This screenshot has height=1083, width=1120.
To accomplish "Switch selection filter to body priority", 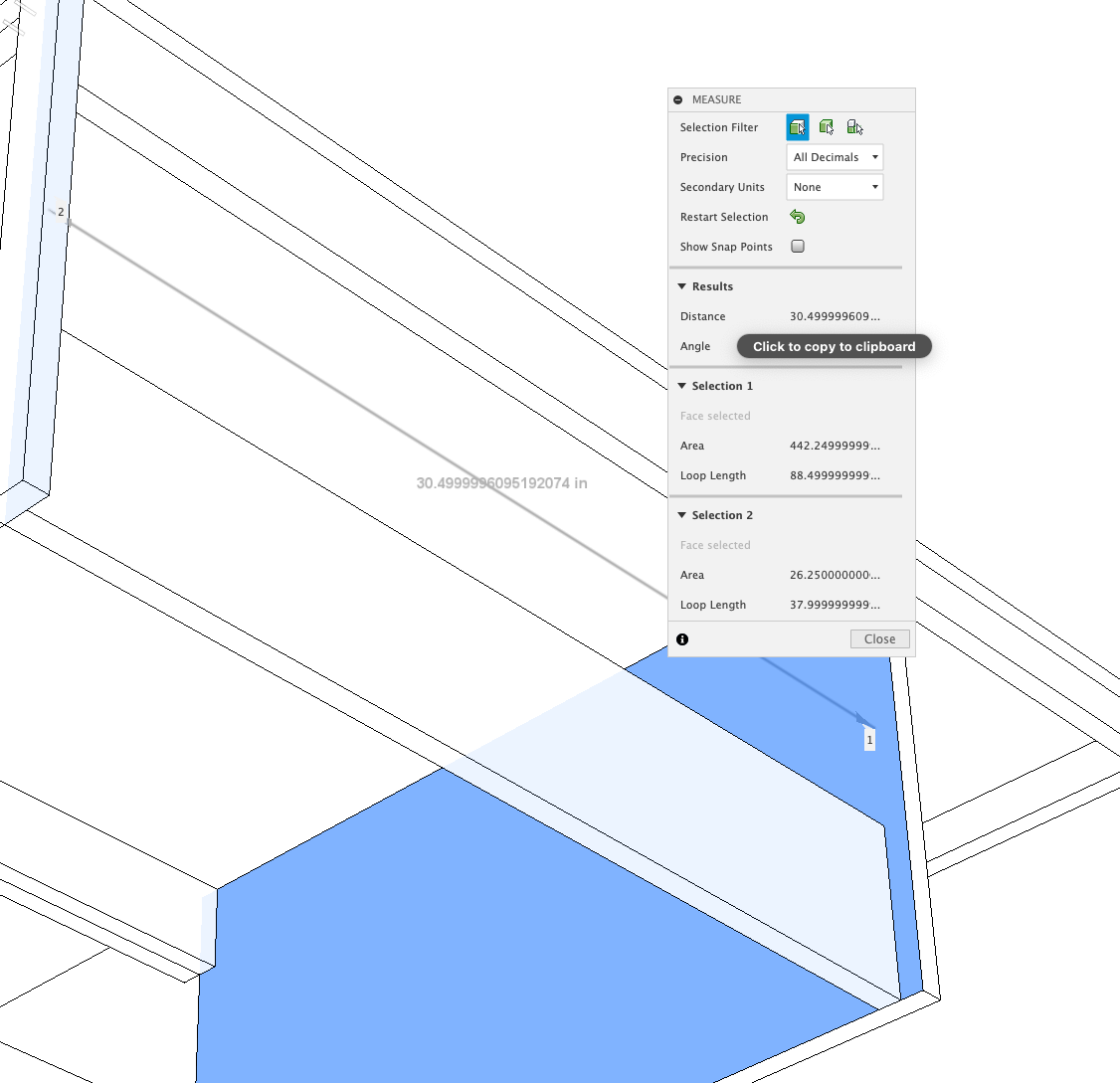I will (827, 126).
